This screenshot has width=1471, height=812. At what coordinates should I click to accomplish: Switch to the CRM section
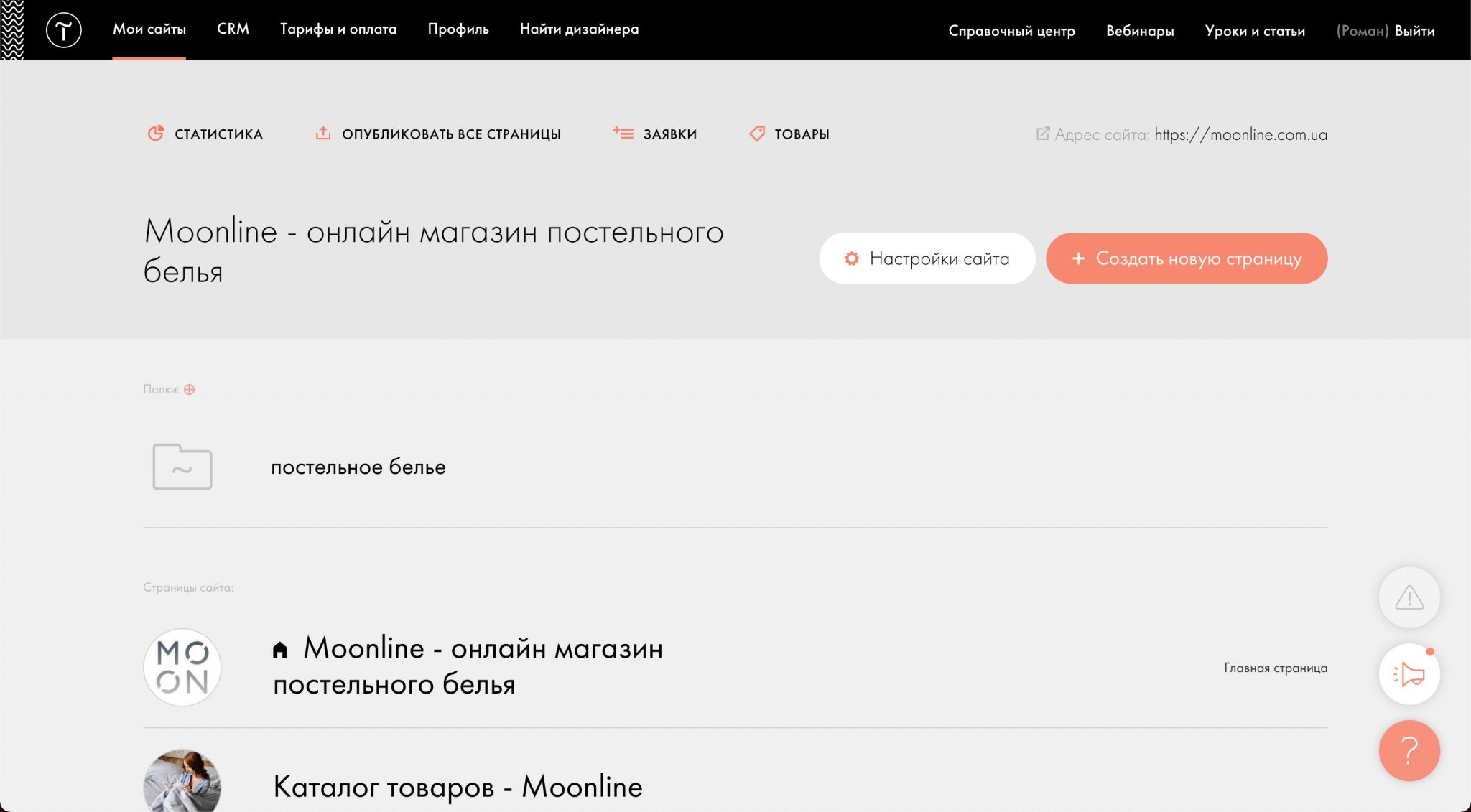pyautogui.click(x=233, y=29)
